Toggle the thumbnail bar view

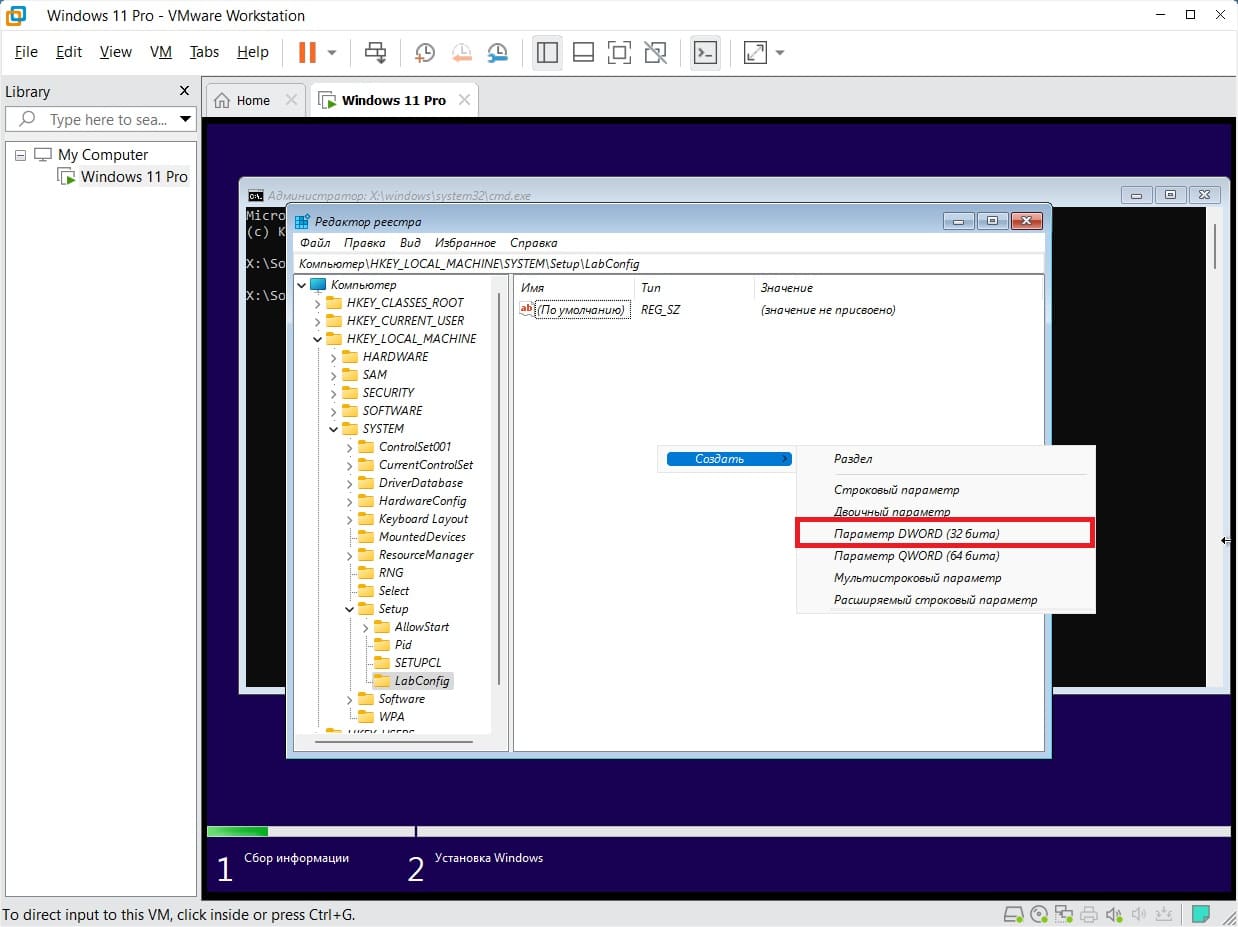click(584, 52)
